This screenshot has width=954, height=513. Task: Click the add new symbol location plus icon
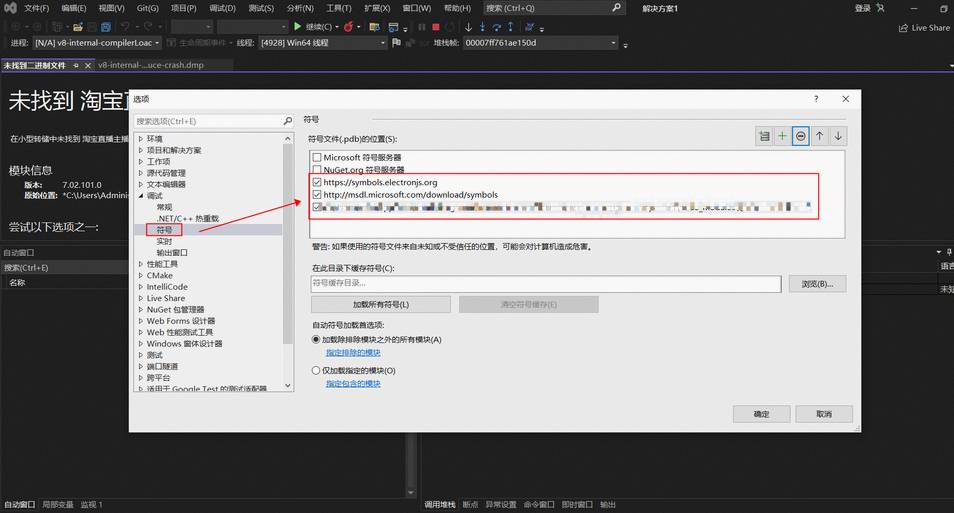pos(782,136)
